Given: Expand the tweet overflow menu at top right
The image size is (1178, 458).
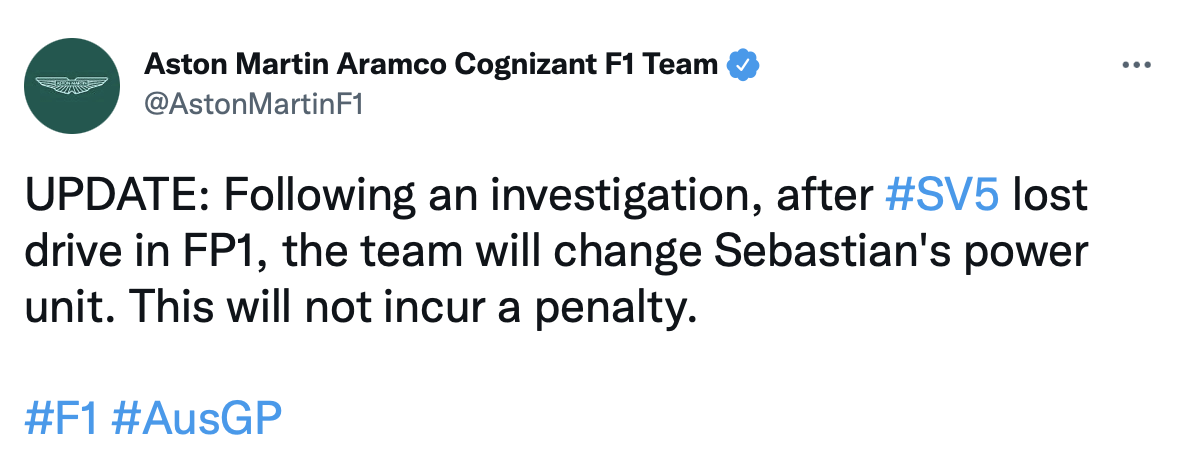Looking at the screenshot, I should click(1138, 65).
